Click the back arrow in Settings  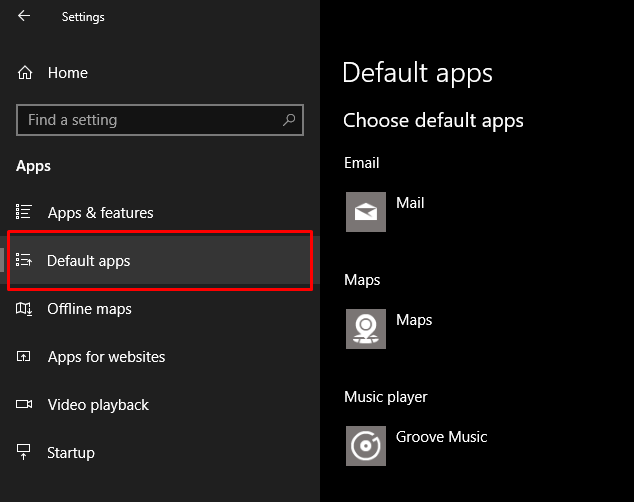tap(24, 16)
